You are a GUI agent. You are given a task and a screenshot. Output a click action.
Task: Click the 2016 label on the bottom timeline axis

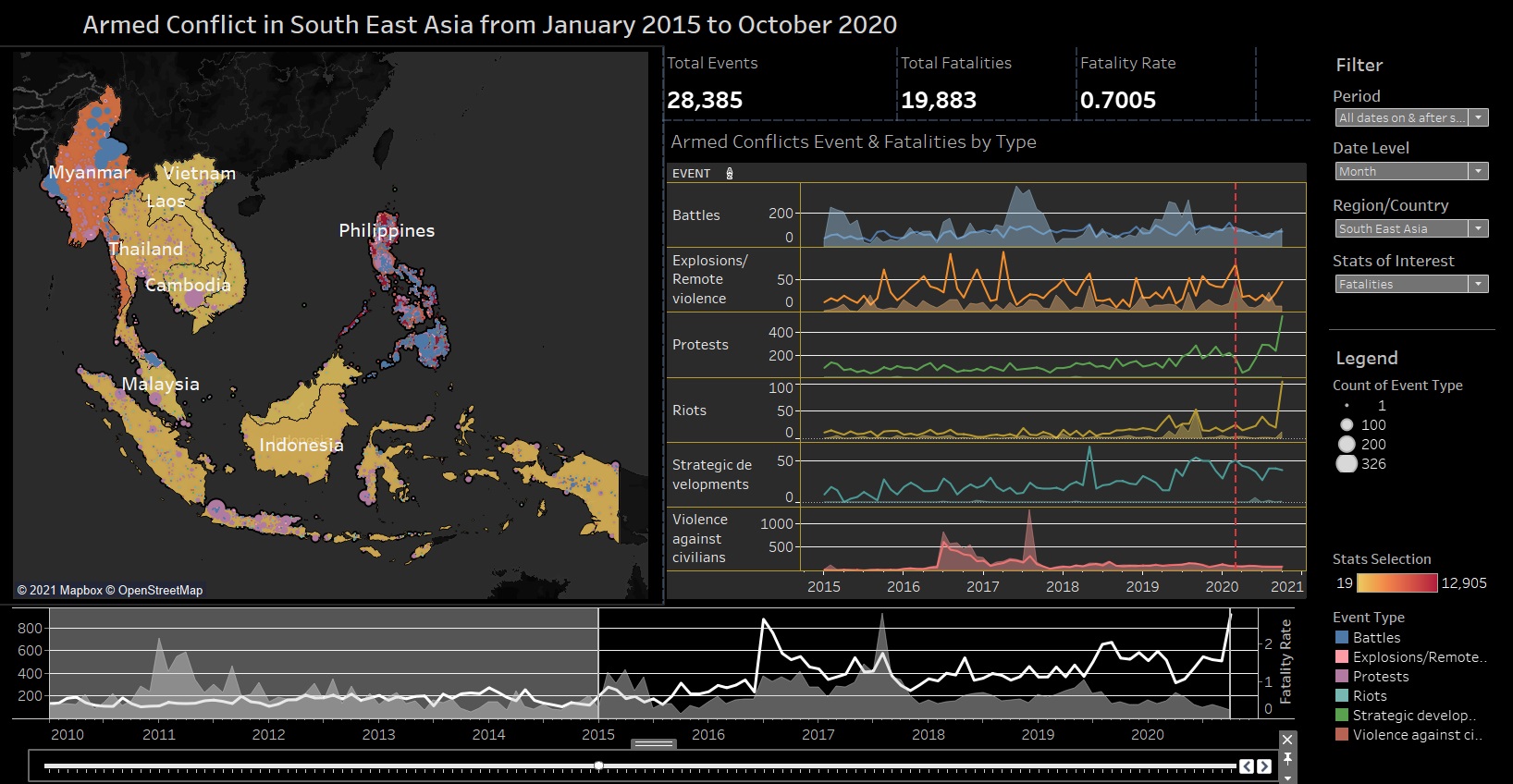pyautogui.click(x=708, y=734)
